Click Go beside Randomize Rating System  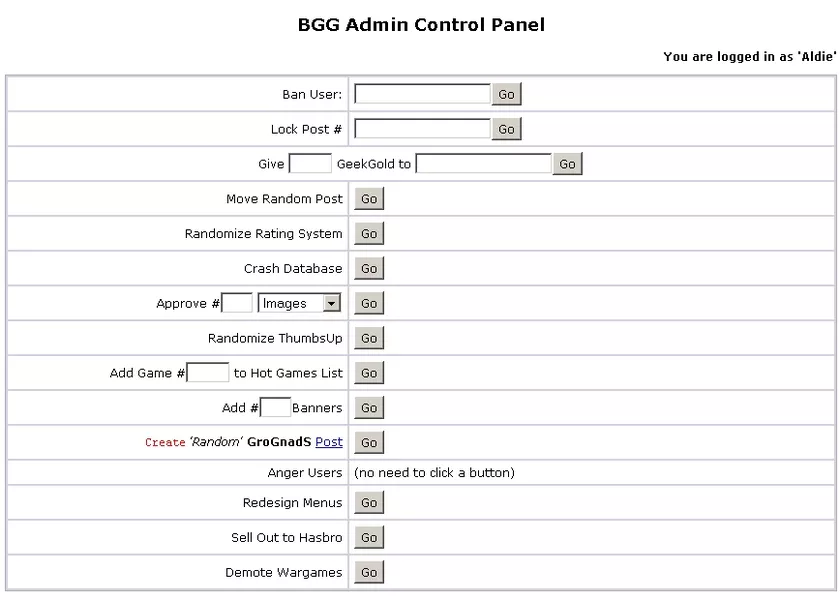click(x=369, y=234)
